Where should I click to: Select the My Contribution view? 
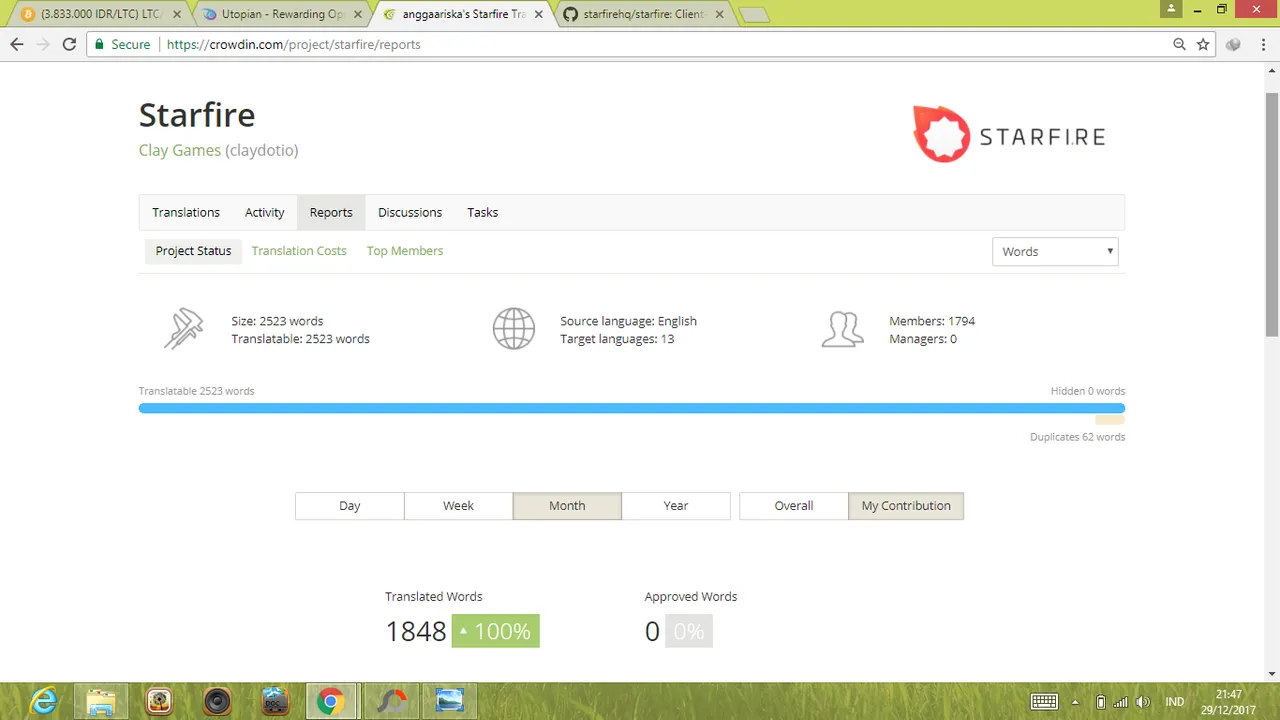pyautogui.click(x=906, y=506)
